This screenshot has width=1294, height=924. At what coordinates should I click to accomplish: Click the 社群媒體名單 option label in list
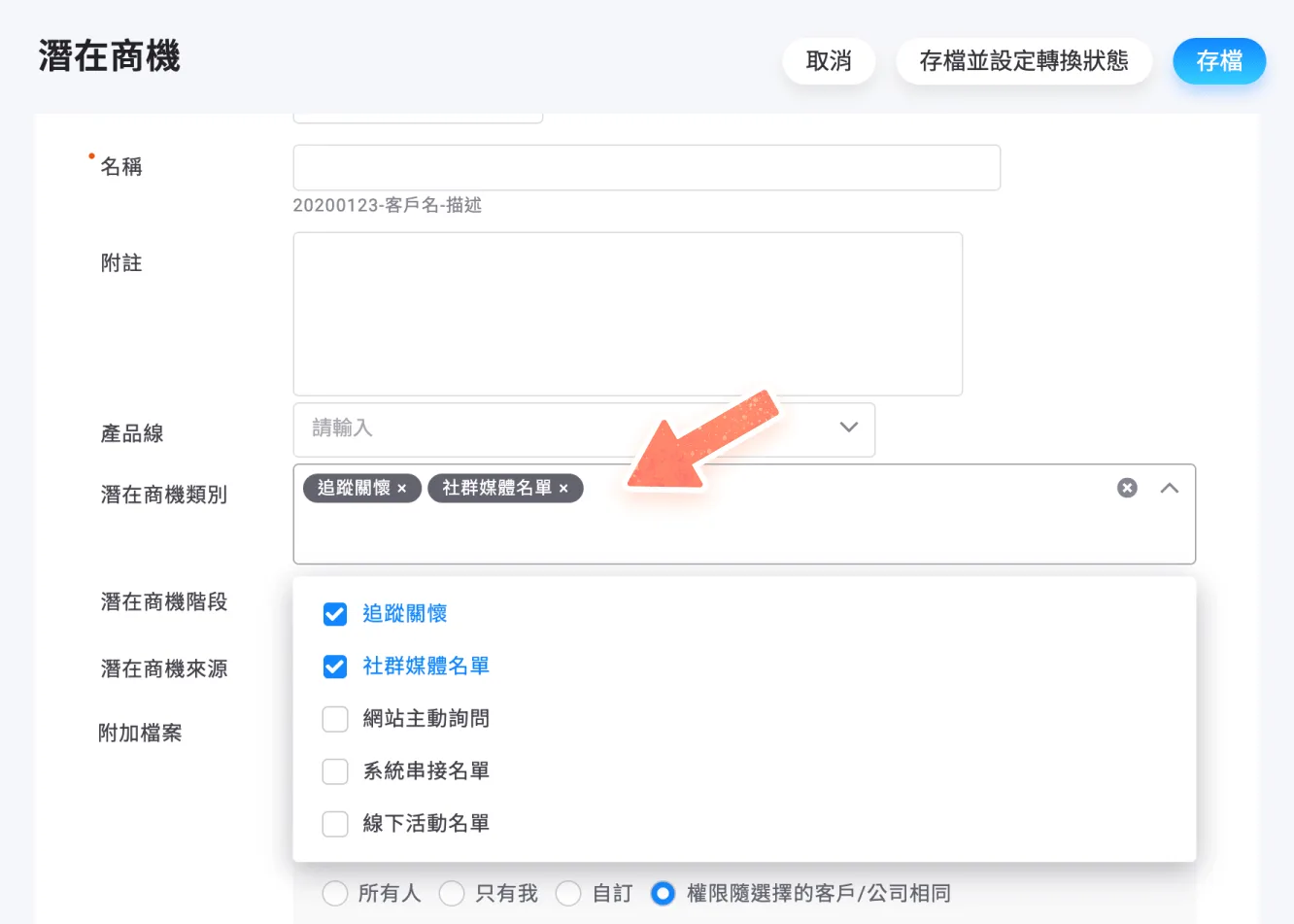[x=426, y=667]
